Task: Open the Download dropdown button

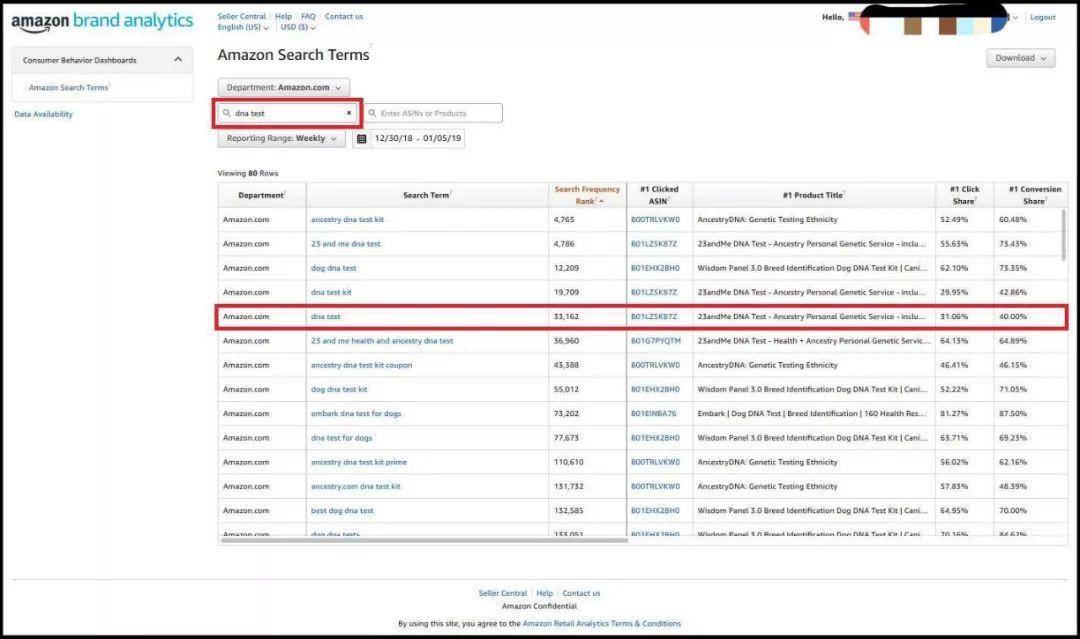Action: pyautogui.click(x=1020, y=58)
